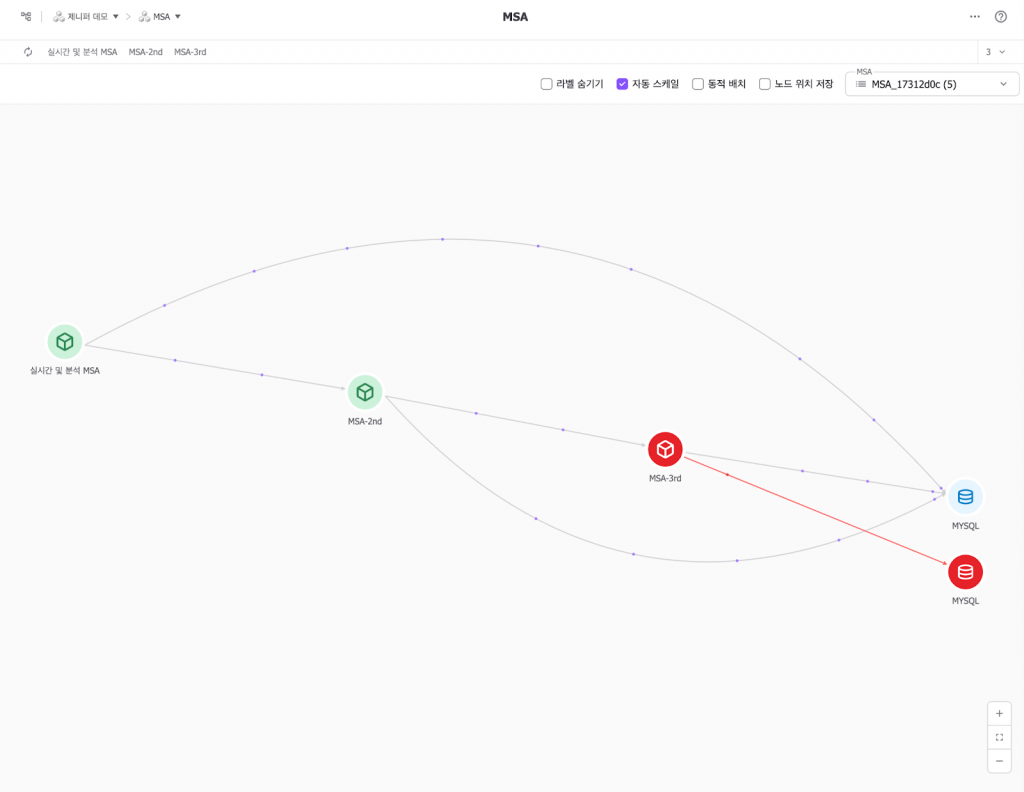
Task: Enable the 라벨 숨기기 checkbox
Action: (547, 84)
